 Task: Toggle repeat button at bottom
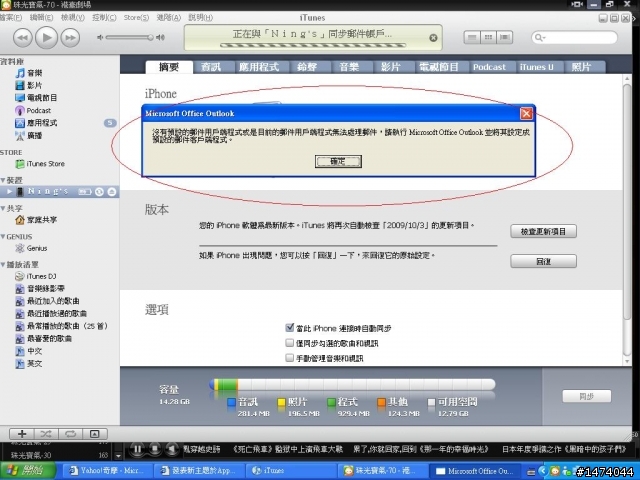click(71, 434)
